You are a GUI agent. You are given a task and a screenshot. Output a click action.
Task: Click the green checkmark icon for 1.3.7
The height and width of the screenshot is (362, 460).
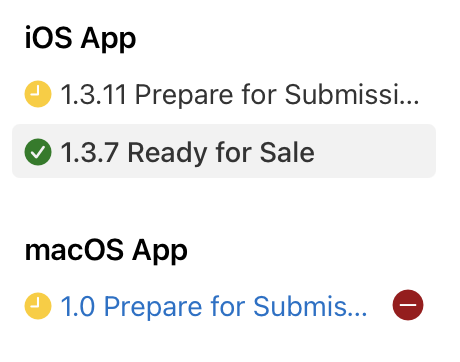point(38,152)
